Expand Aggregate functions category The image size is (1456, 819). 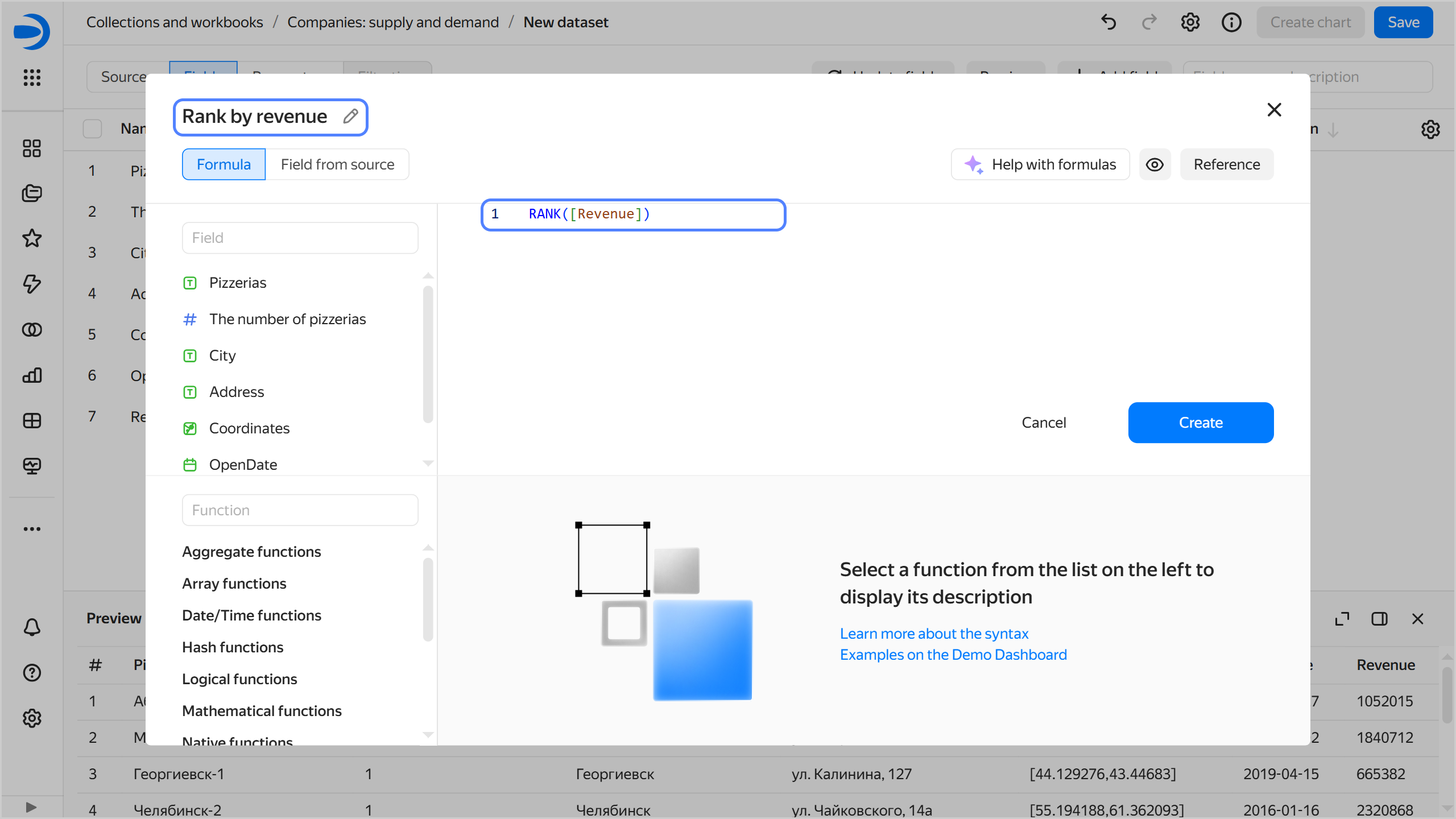tap(251, 552)
